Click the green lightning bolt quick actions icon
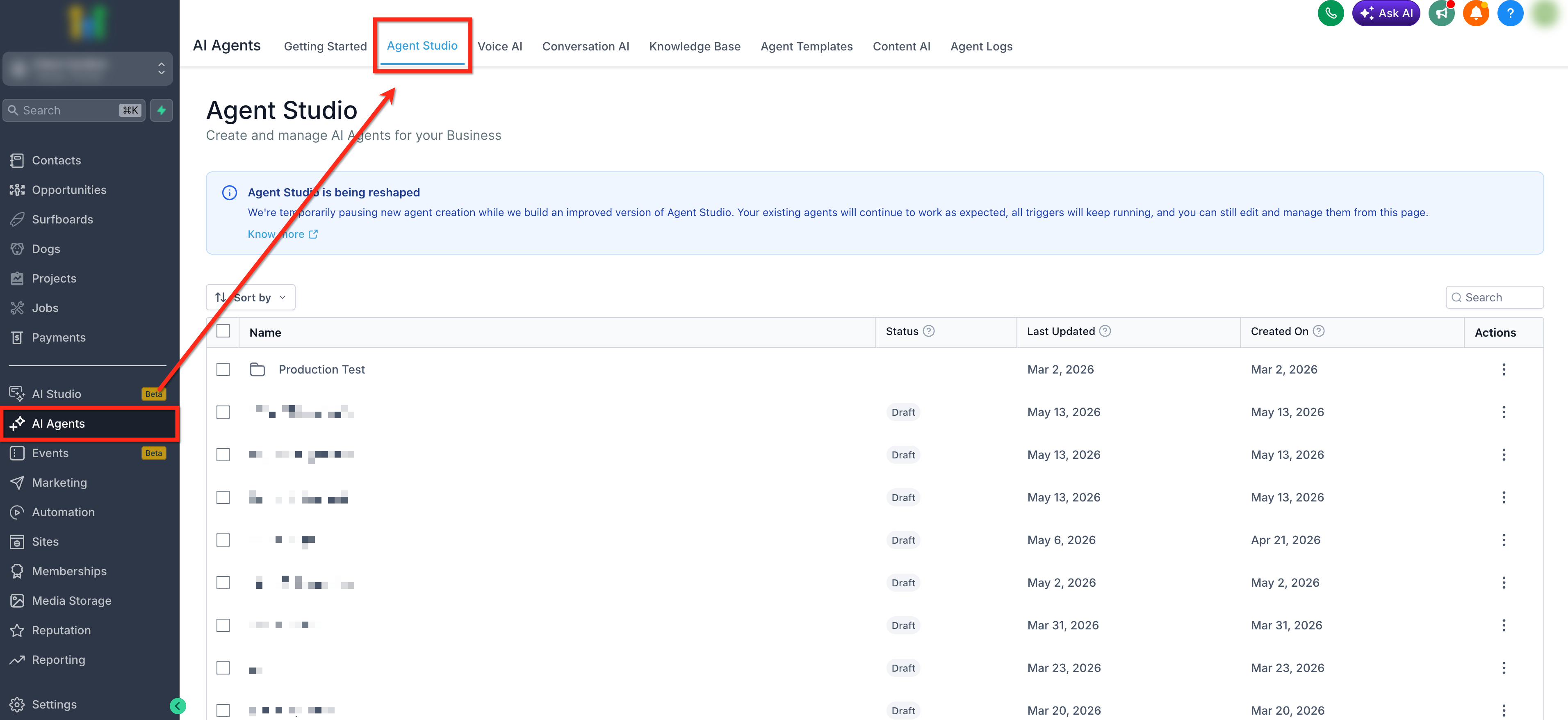This screenshot has height=720, width=1568. [162, 110]
